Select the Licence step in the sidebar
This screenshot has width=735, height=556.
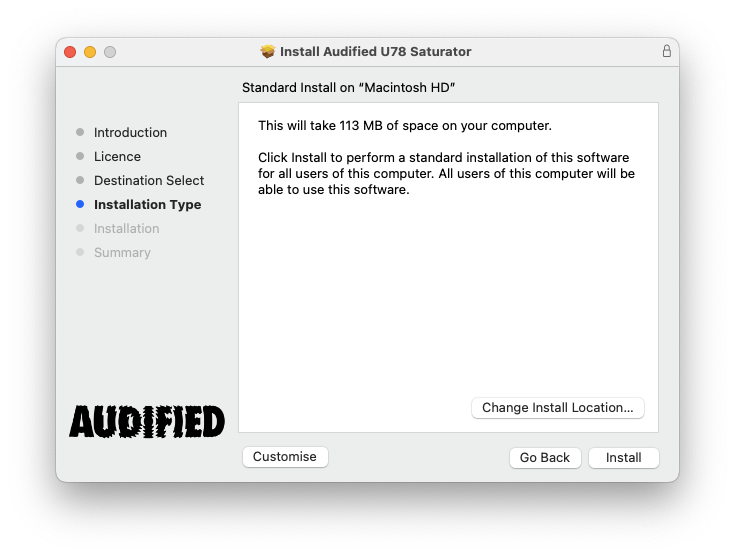coord(117,157)
